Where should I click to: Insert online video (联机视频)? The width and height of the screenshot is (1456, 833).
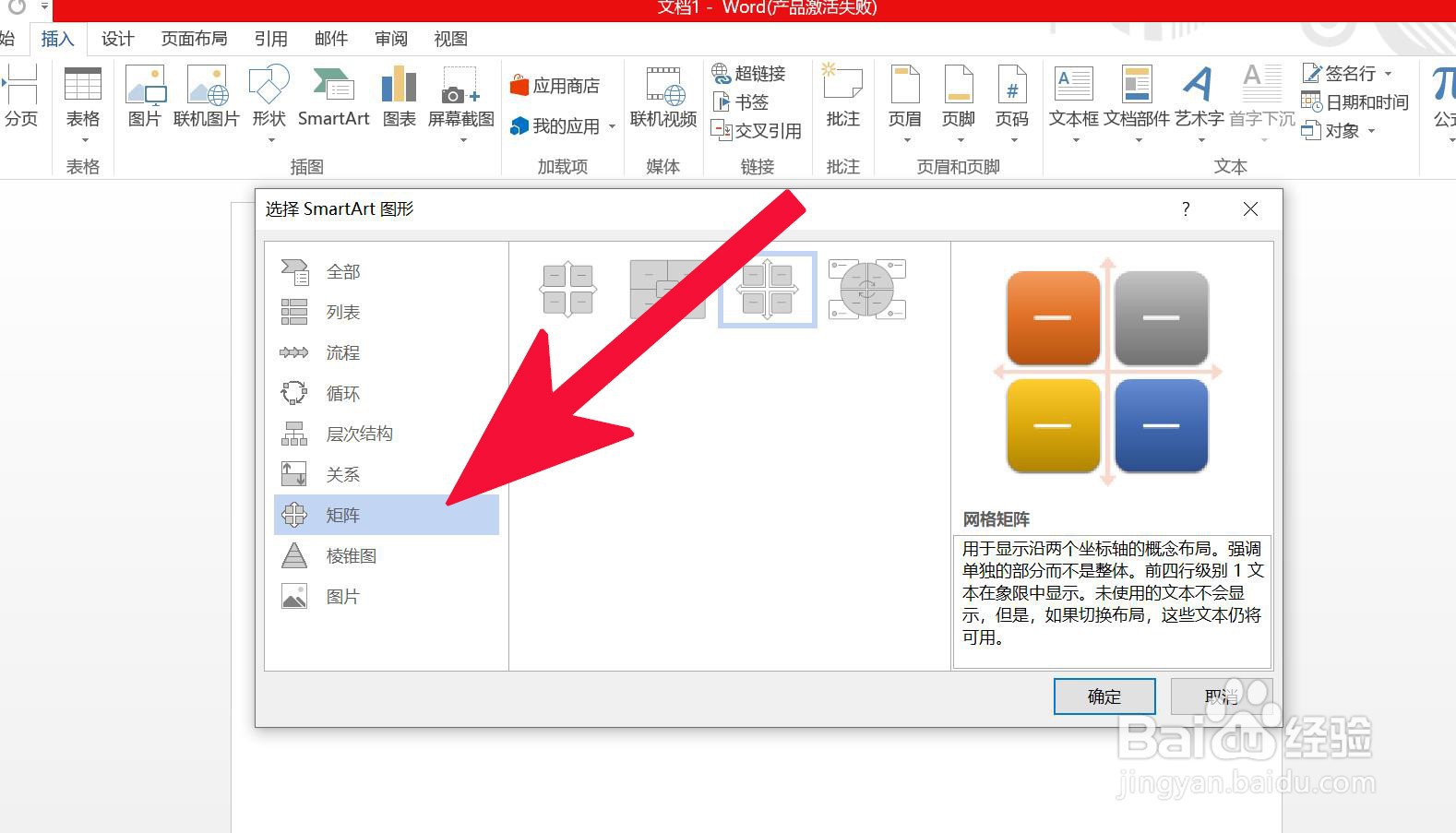click(x=663, y=96)
